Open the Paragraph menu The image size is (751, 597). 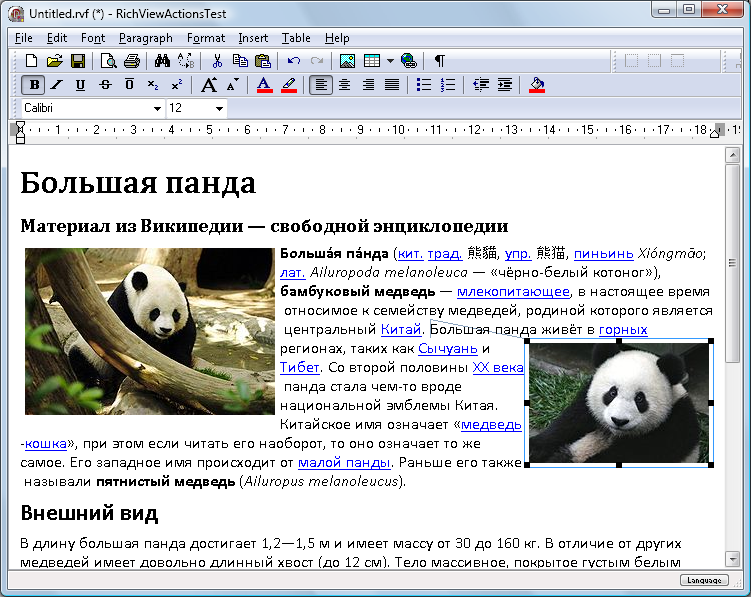tap(145, 38)
